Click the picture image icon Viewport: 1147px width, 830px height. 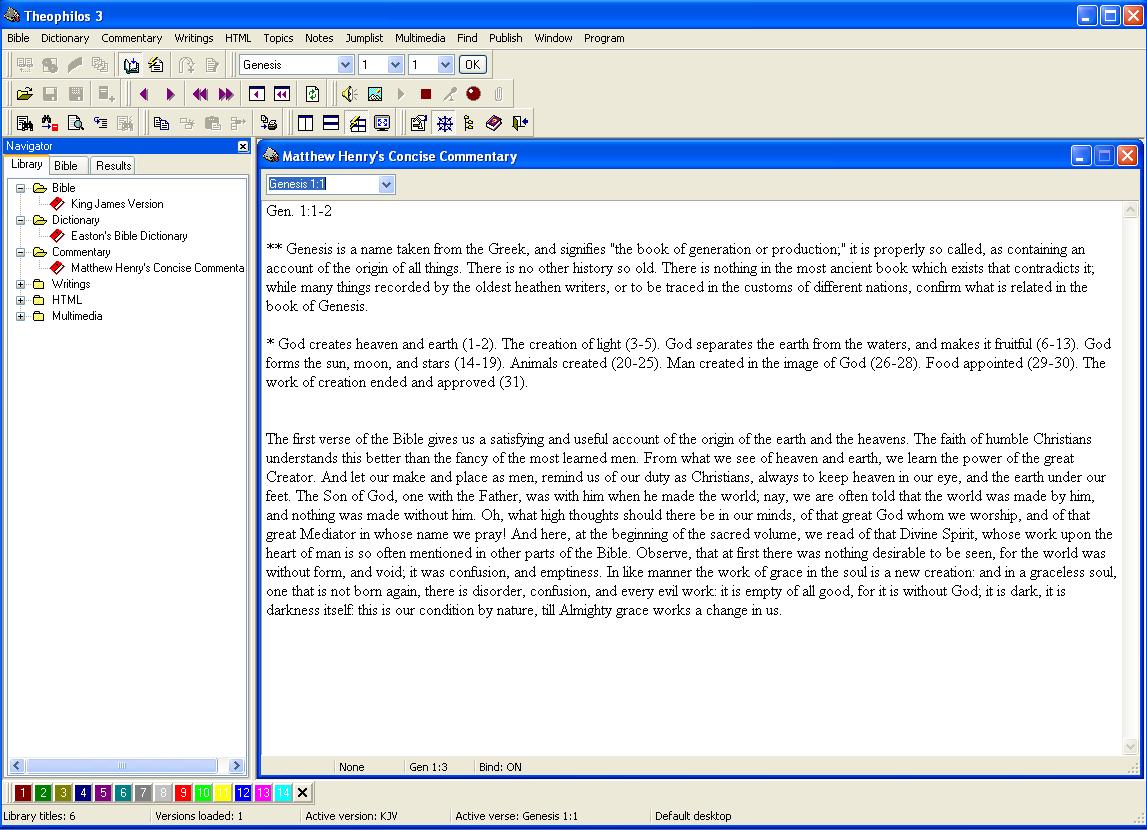tap(375, 94)
